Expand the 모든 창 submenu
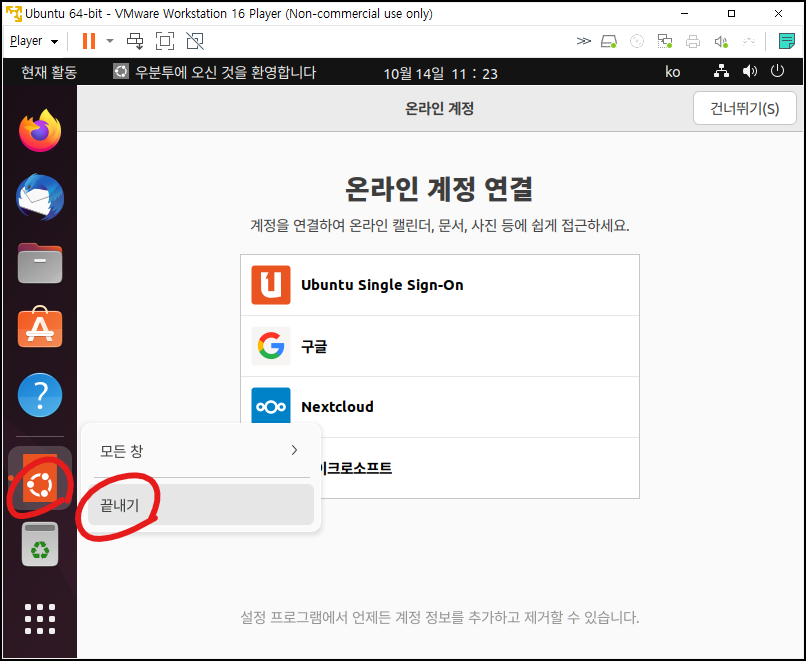The image size is (806, 661). pyautogui.click(x=201, y=451)
